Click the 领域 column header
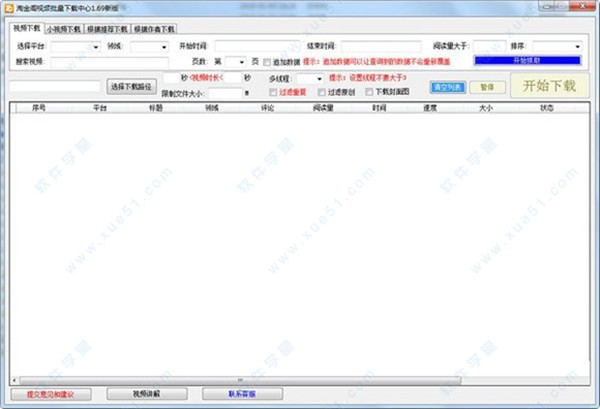600x409 pixels. (212, 108)
